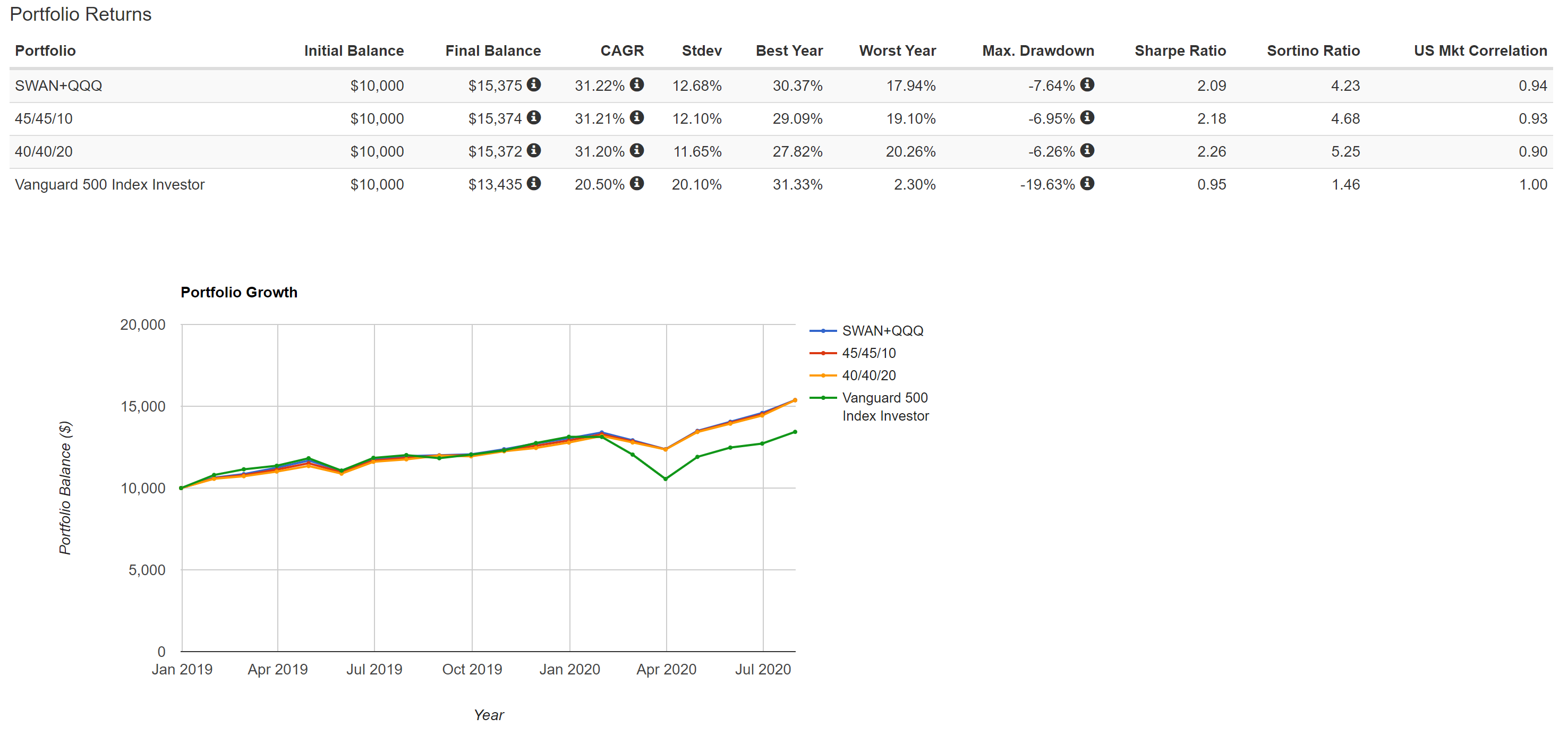The image size is (1568, 735).
Task: Click info icon next to 40/40/20 max drawdown -6.26%
Action: tap(1087, 150)
